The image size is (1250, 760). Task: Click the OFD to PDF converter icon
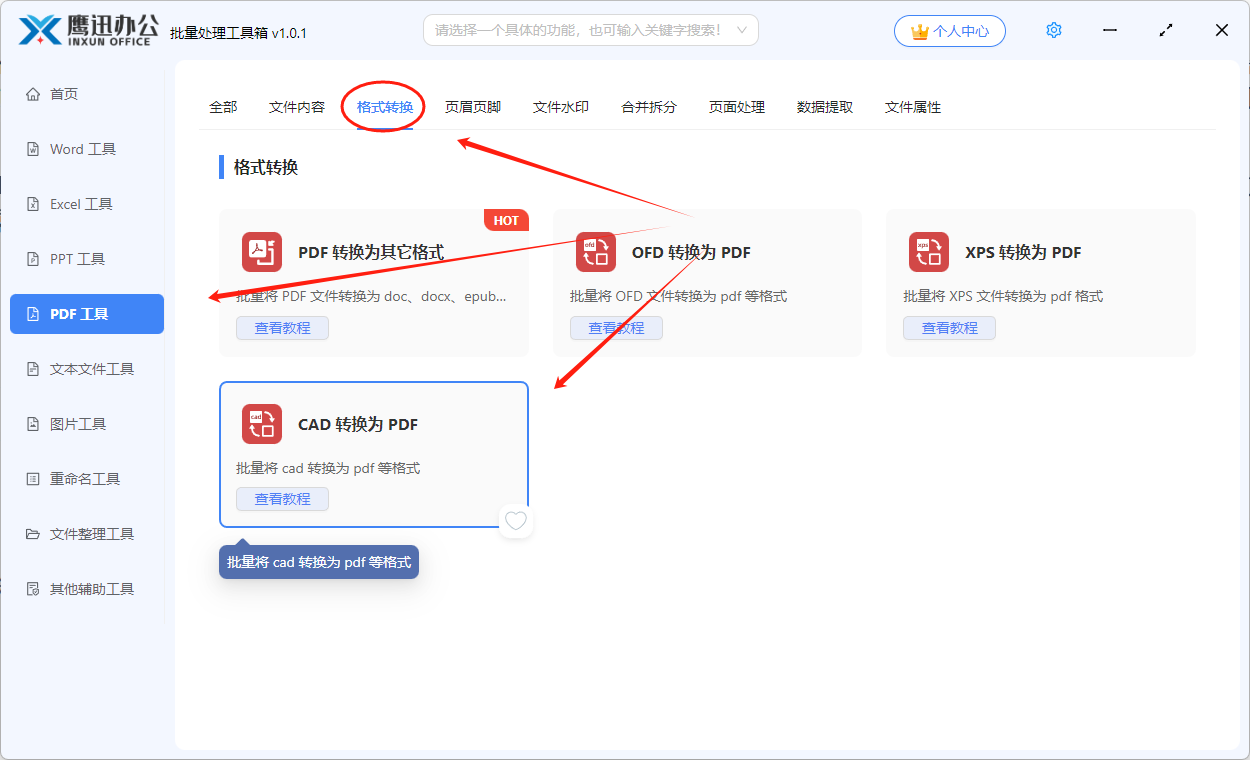tap(595, 252)
